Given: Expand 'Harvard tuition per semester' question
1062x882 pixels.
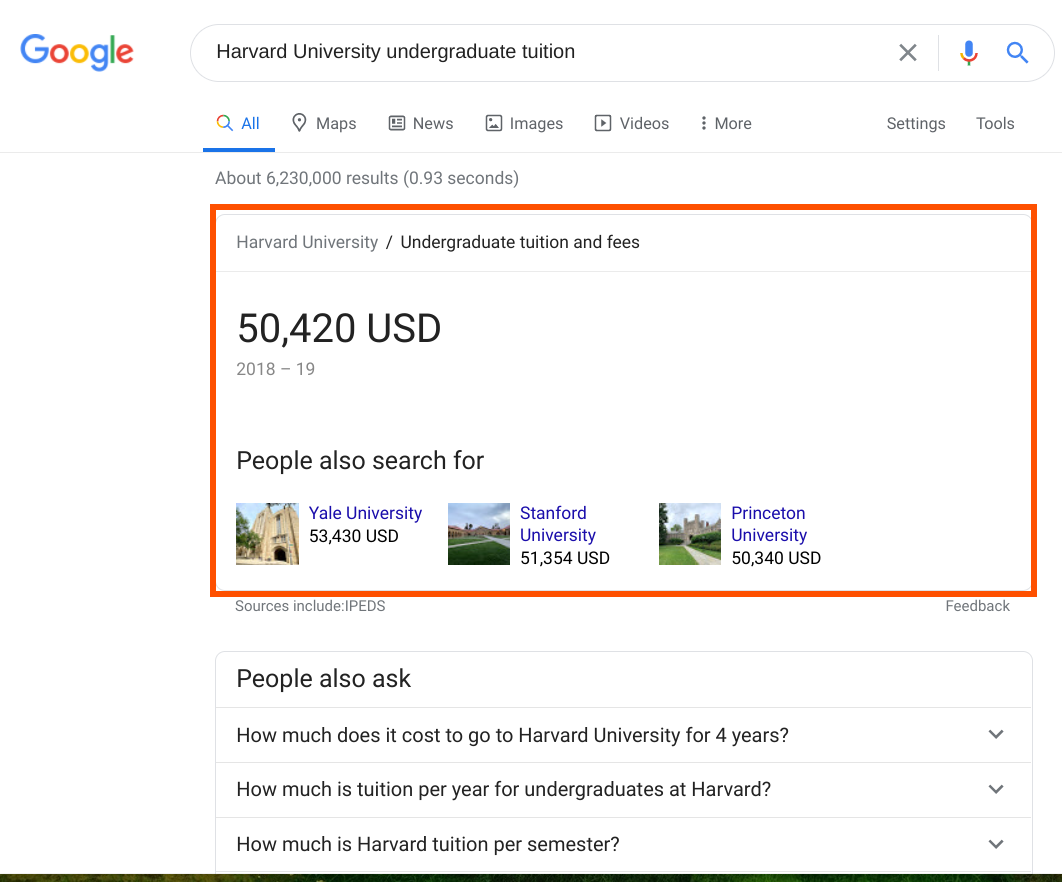Looking at the screenshot, I should point(623,844).
